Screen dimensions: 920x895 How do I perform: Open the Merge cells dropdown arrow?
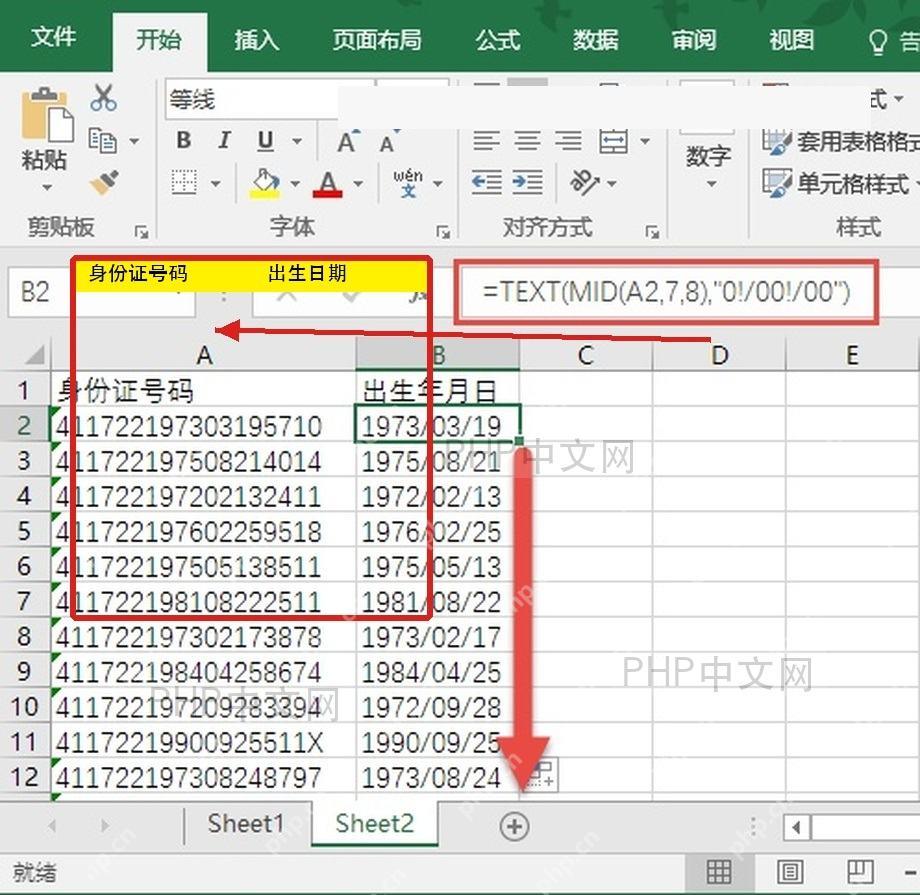(645, 141)
